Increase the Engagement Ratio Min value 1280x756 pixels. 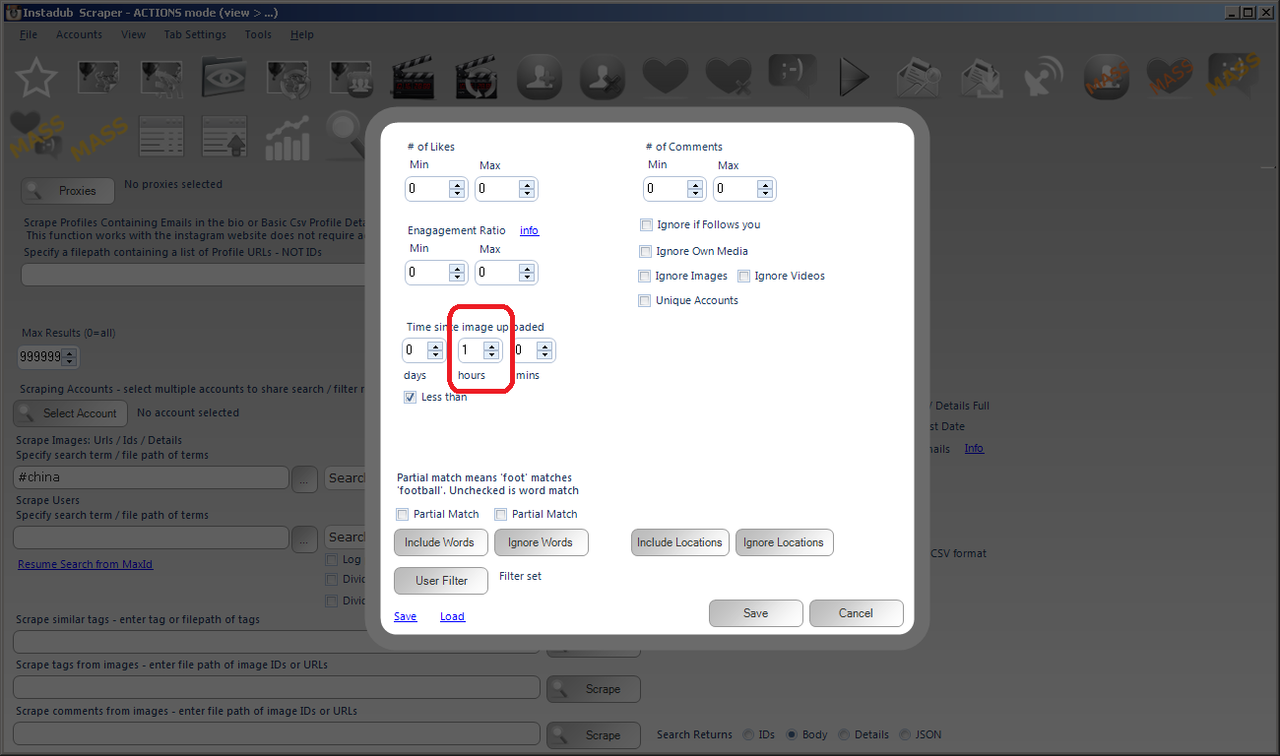457,268
